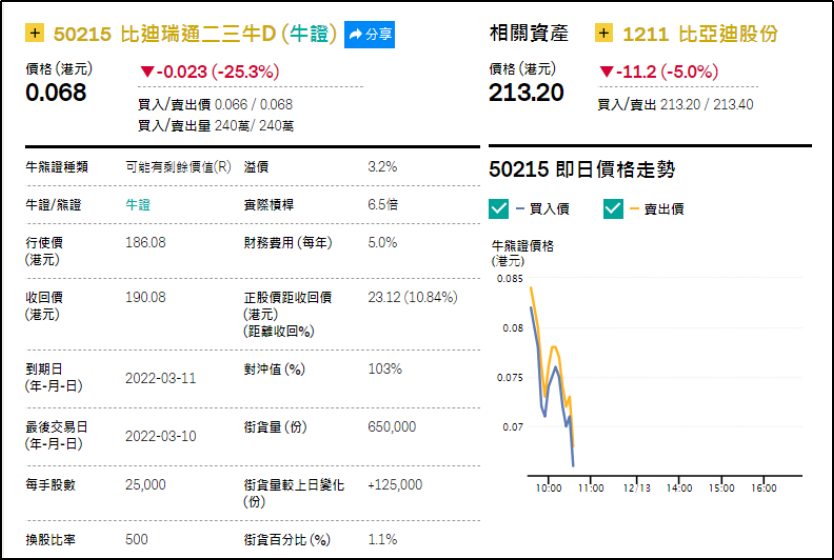Toggle the 買入價 chart line checkbox
Viewport: 834px width, 560px height.
tap(498, 208)
